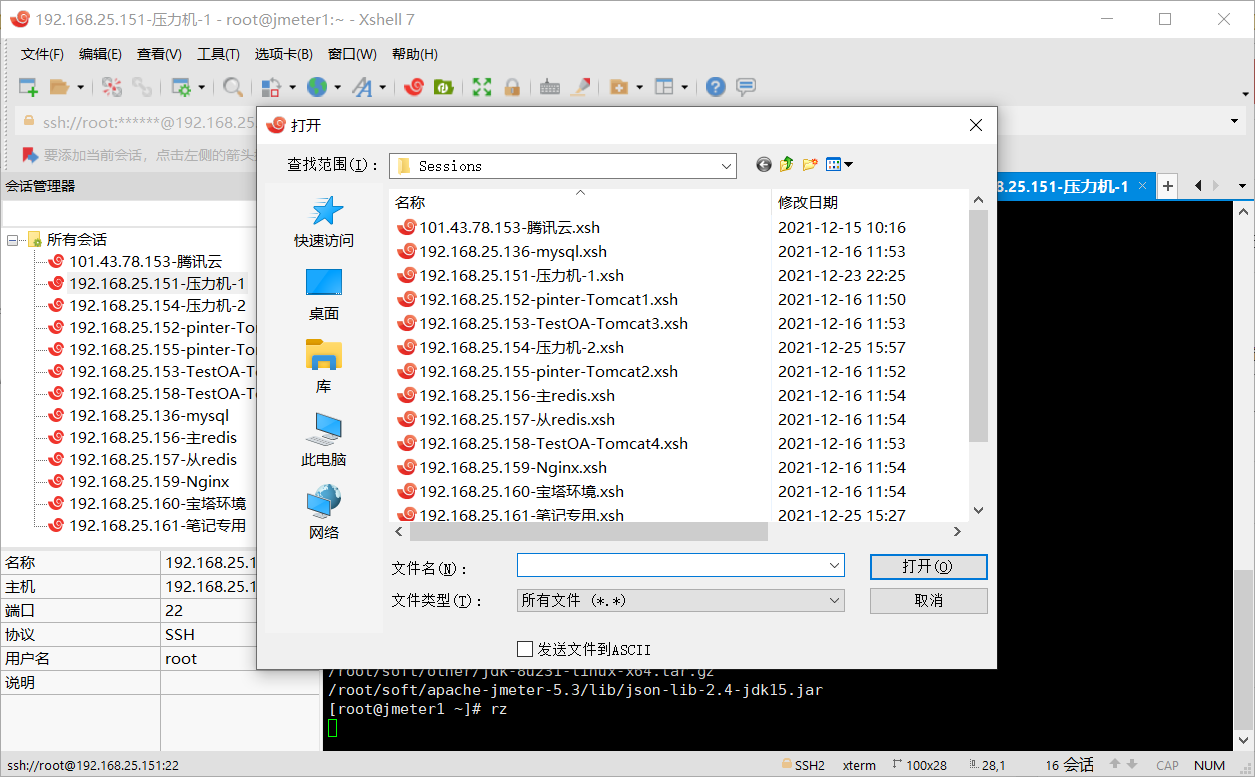Viewport: 1255px width, 777px height.
Task: Open the 编辑(E) menu
Action: coord(100,54)
